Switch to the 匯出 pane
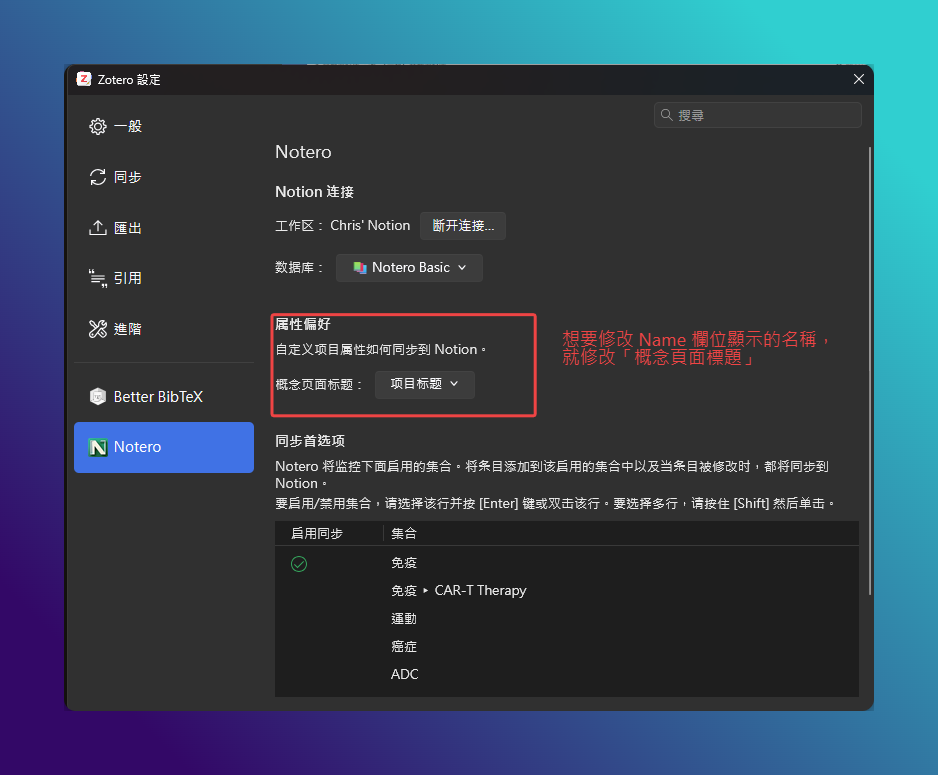This screenshot has height=775, width=938. pos(164,228)
